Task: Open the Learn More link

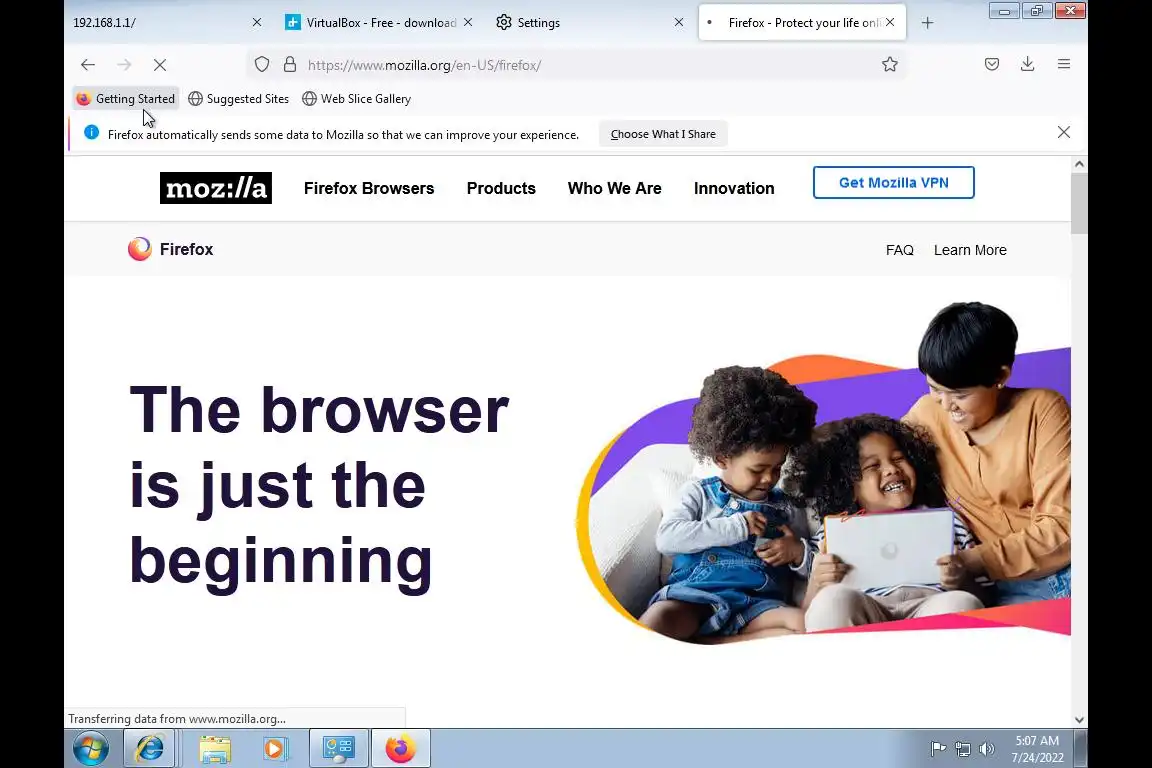Action: [x=970, y=250]
